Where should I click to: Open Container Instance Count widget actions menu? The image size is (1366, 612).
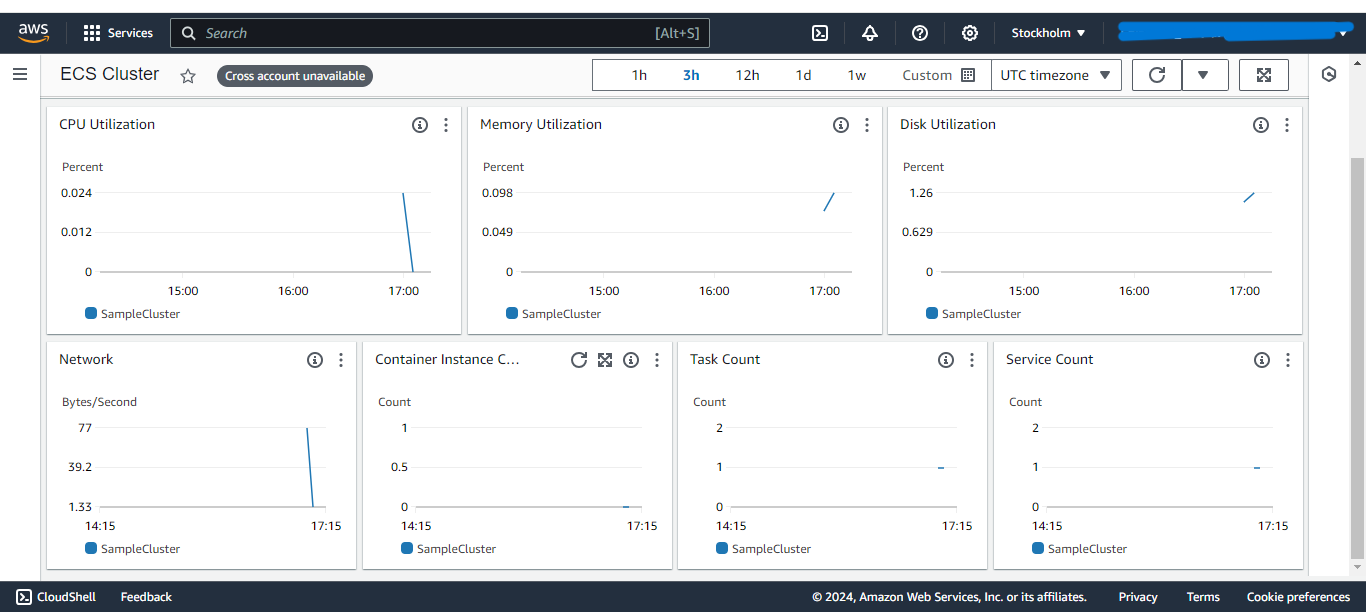pyautogui.click(x=657, y=360)
